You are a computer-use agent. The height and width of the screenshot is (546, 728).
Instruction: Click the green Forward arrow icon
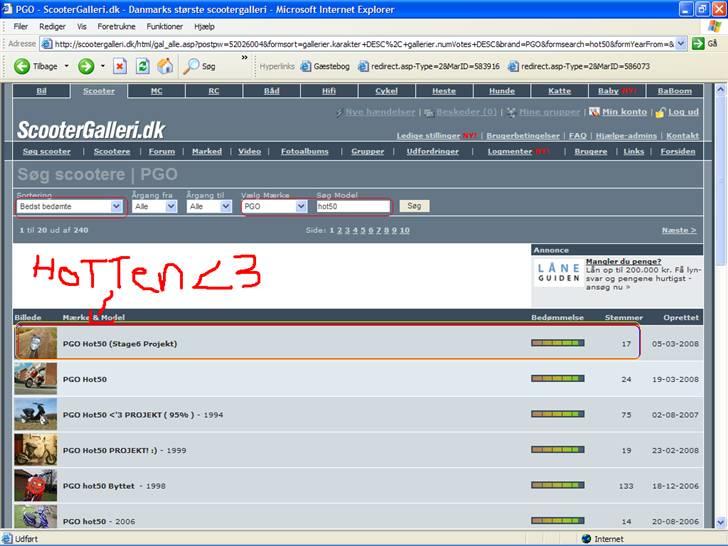[x=86, y=66]
